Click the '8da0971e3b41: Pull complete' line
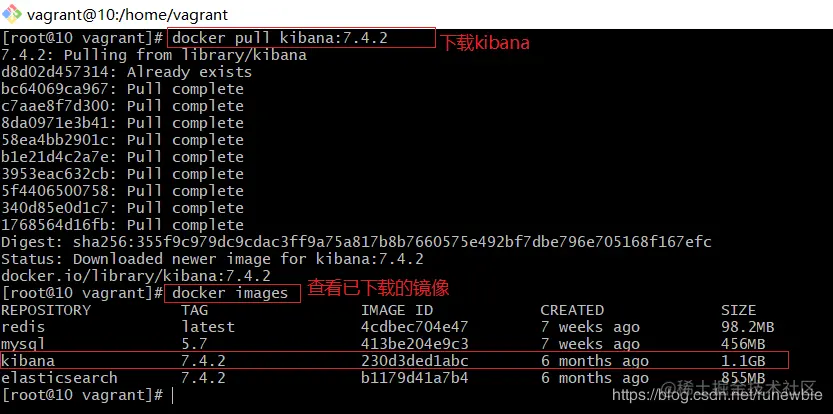Viewport: 833px width, 414px height. 122,123
